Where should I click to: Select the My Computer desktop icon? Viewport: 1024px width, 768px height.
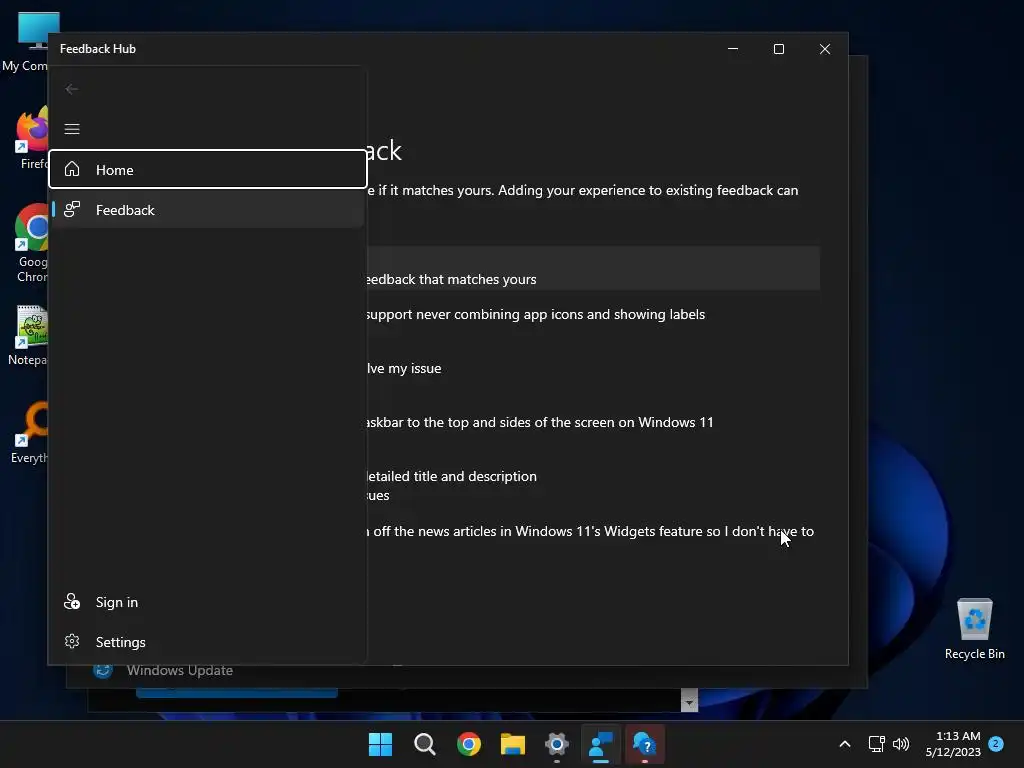tap(26, 42)
